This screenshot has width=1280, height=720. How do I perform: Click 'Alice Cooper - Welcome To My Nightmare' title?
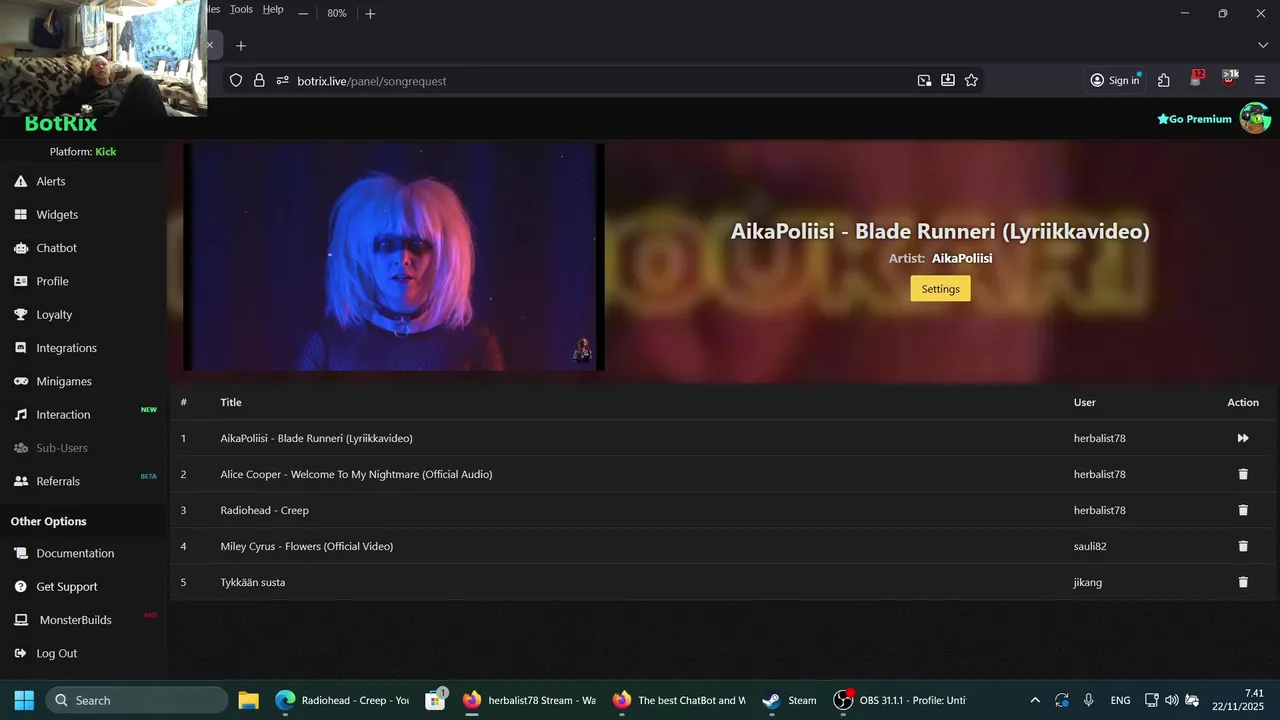coord(356,474)
